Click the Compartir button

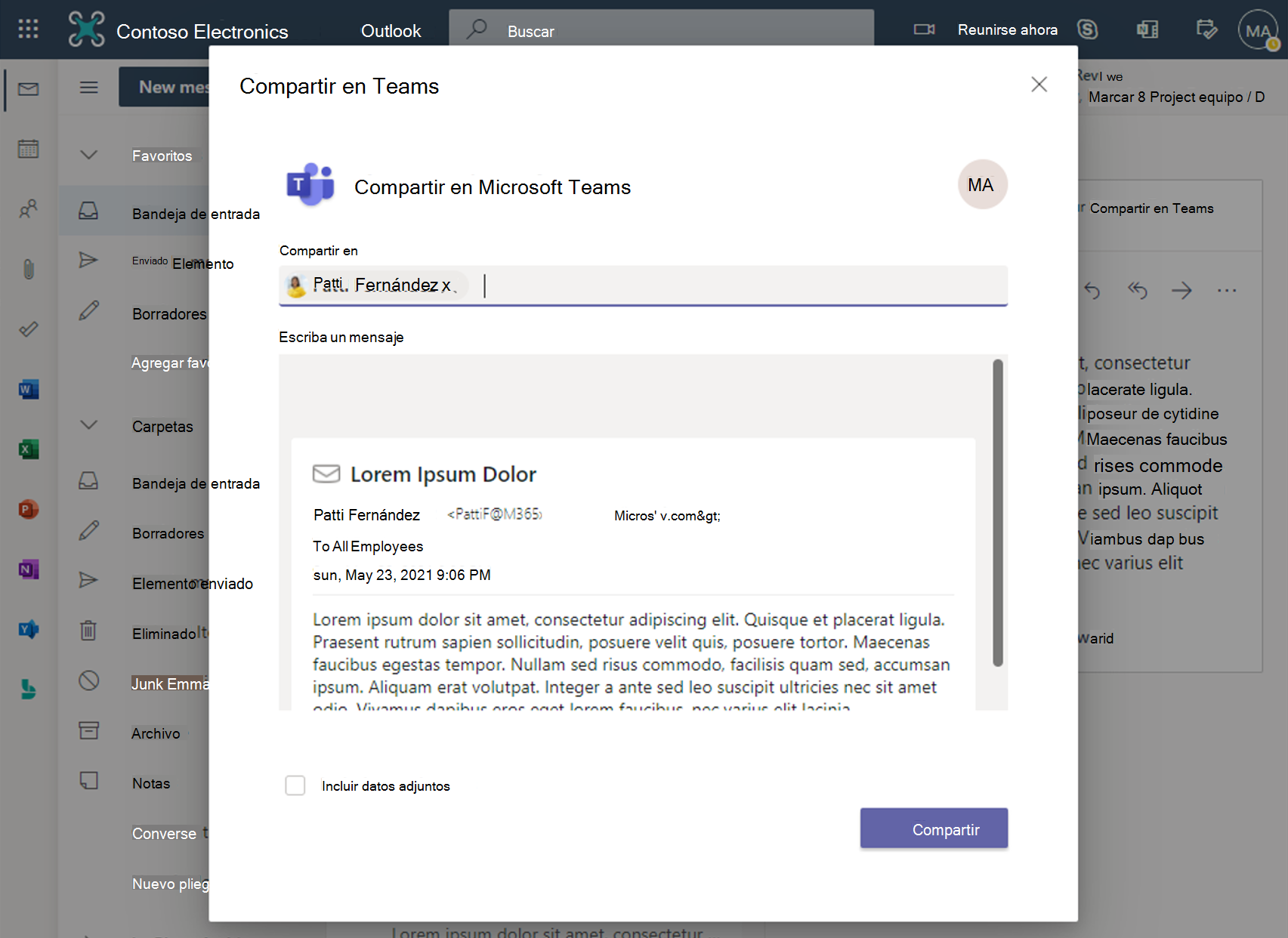[934, 828]
